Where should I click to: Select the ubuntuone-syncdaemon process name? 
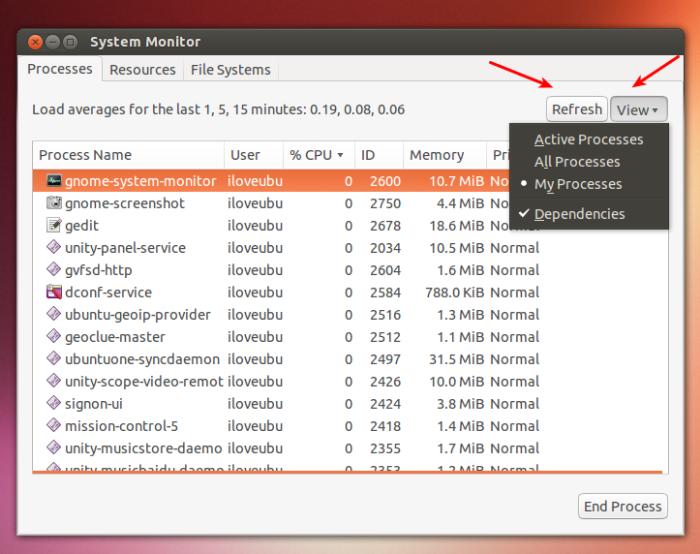[x=142, y=359]
